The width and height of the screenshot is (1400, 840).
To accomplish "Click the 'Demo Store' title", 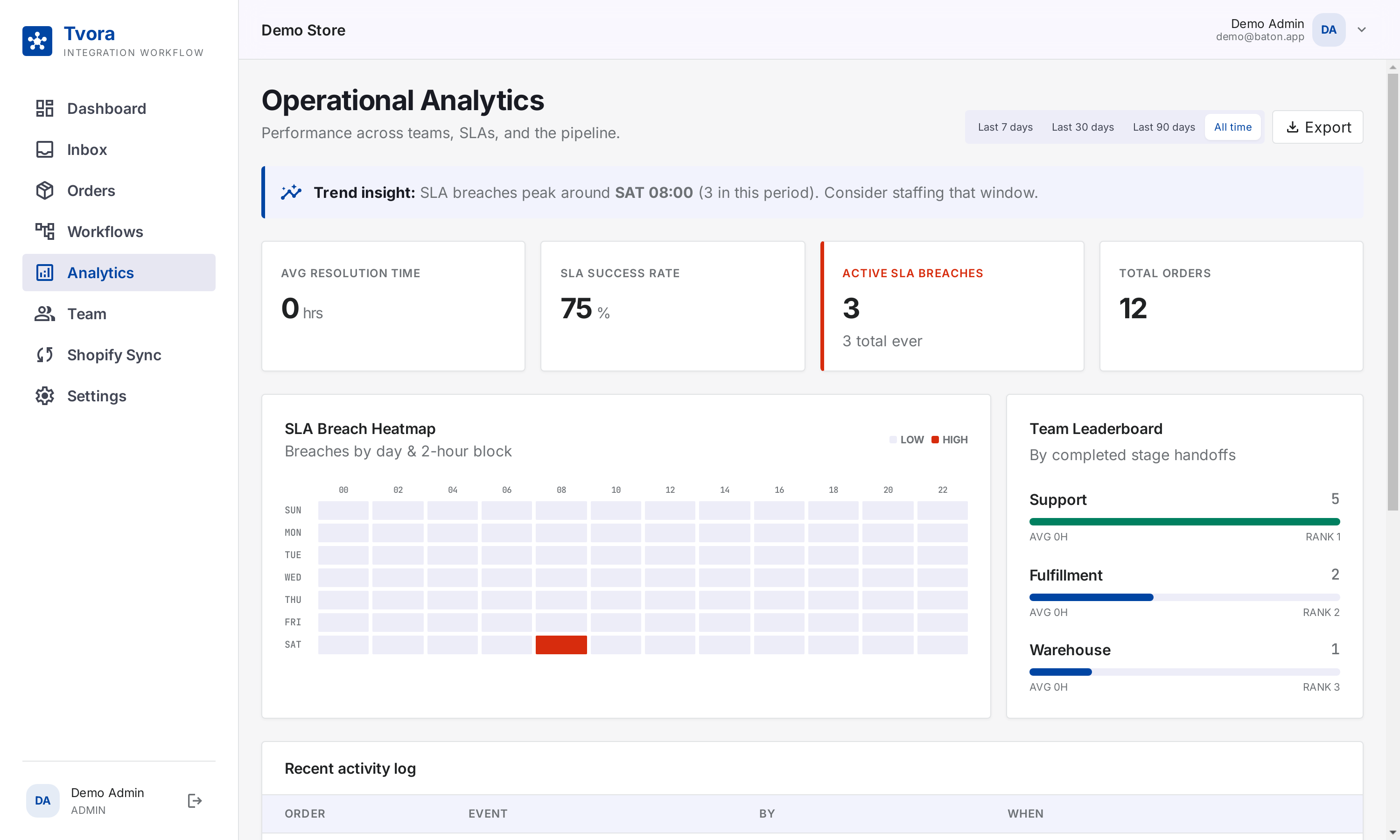I will coord(303,30).
